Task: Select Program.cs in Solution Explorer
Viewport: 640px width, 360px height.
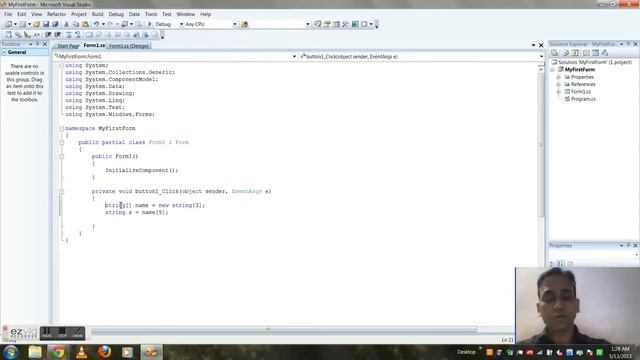Action: tap(583, 99)
